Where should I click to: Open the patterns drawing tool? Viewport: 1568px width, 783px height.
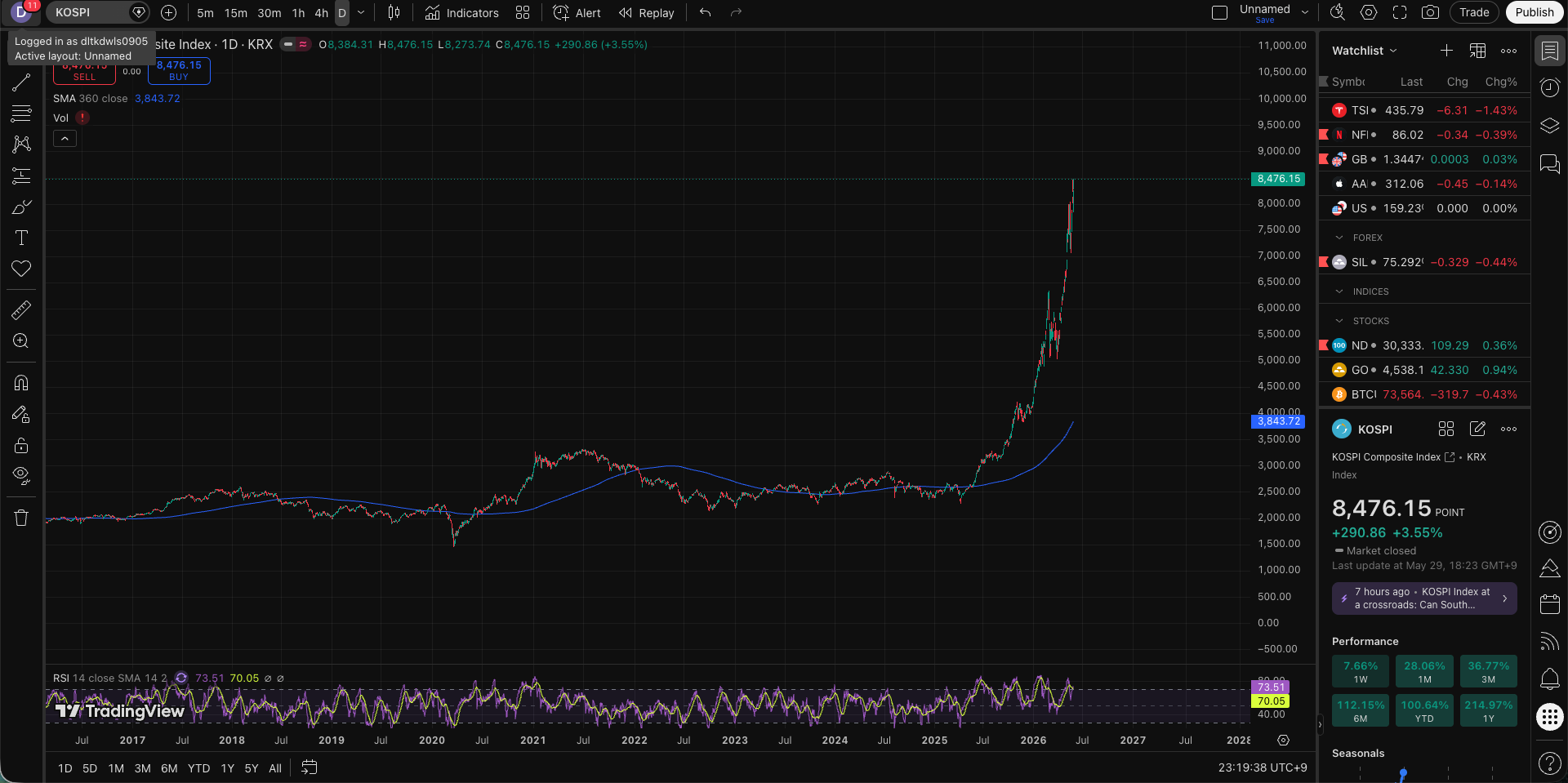pyautogui.click(x=21, y=144)
